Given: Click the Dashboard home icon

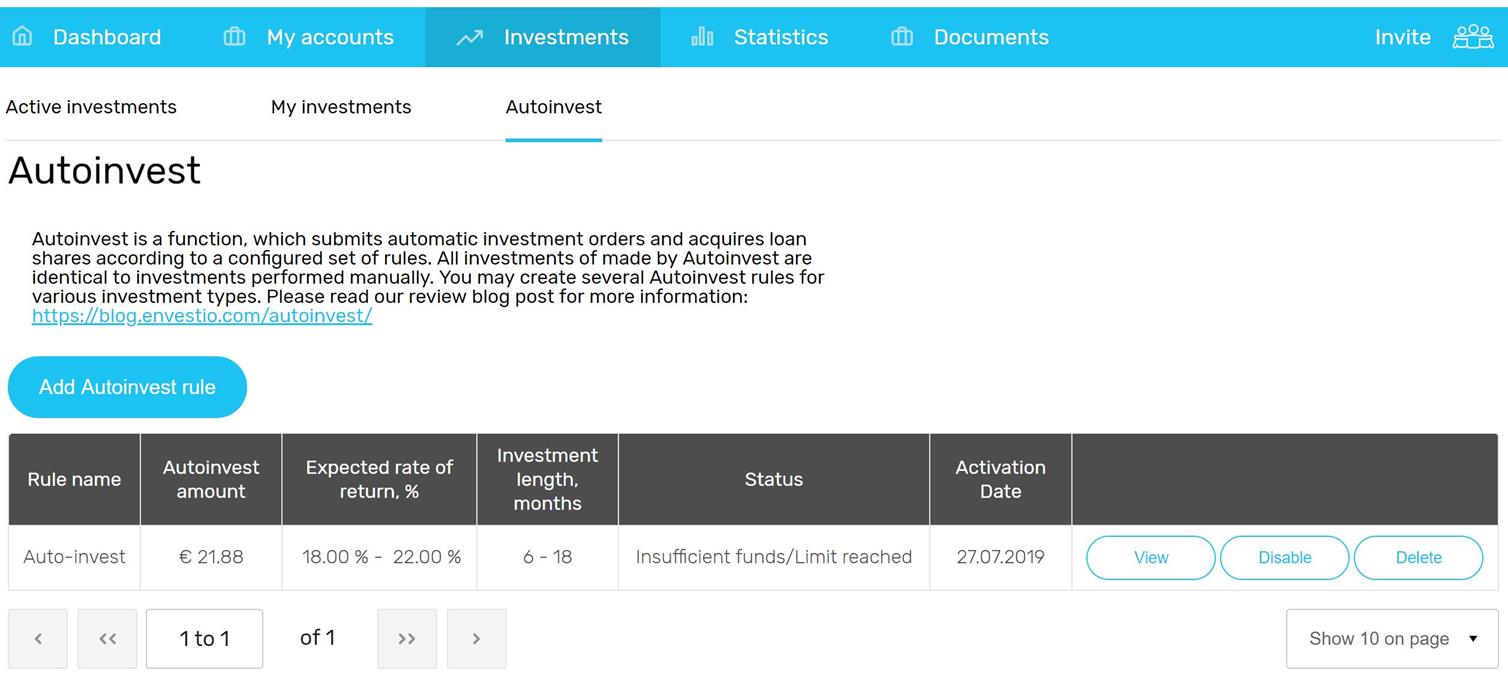Looking at the screenshot, I should coord(22,37).
